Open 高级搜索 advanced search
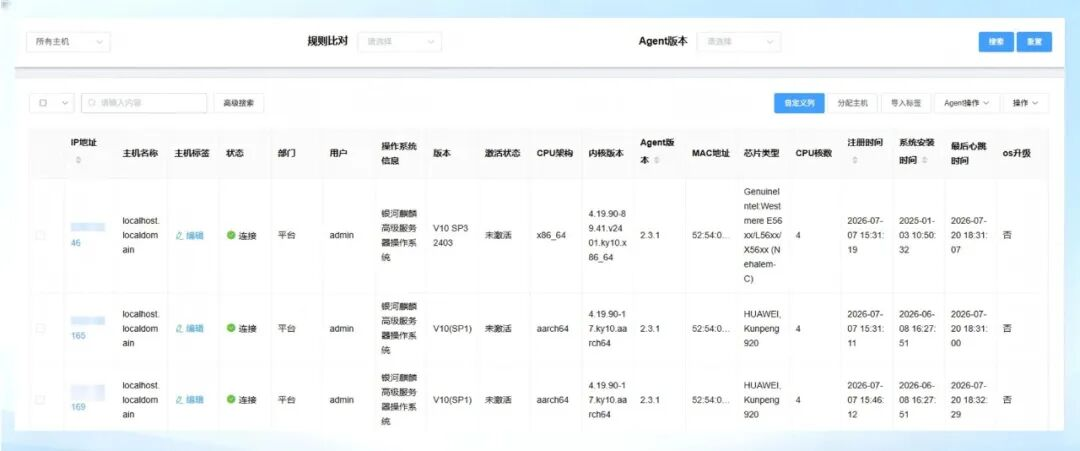The width and height of the screenshot is (1080, 451). 239,103
